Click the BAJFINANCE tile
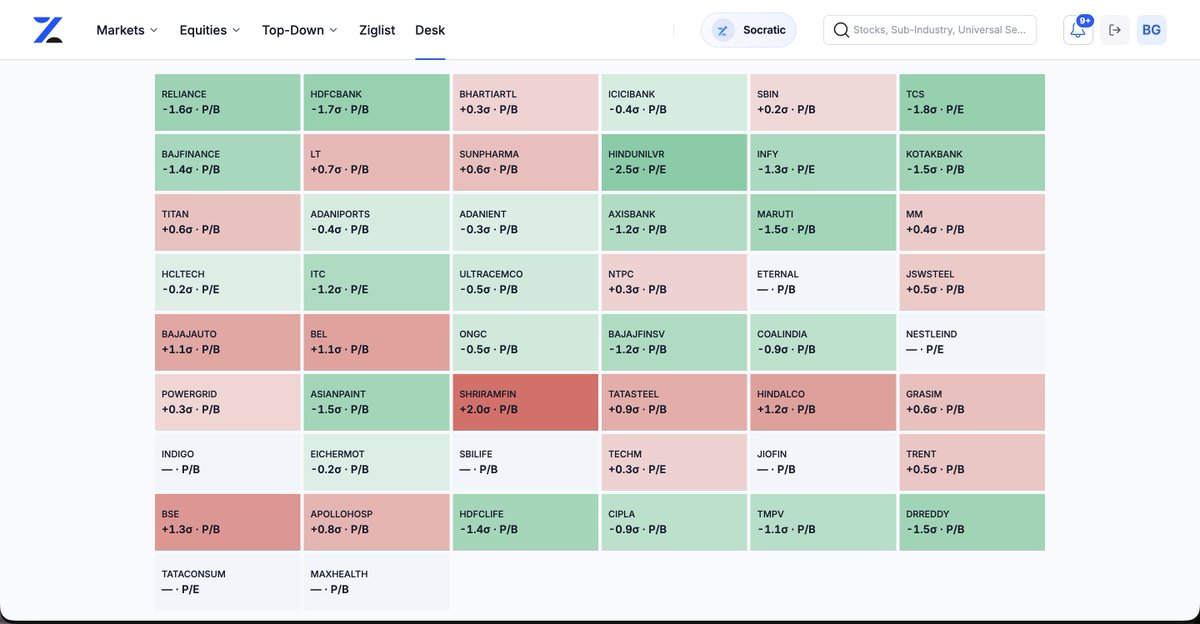 [227, 162]
